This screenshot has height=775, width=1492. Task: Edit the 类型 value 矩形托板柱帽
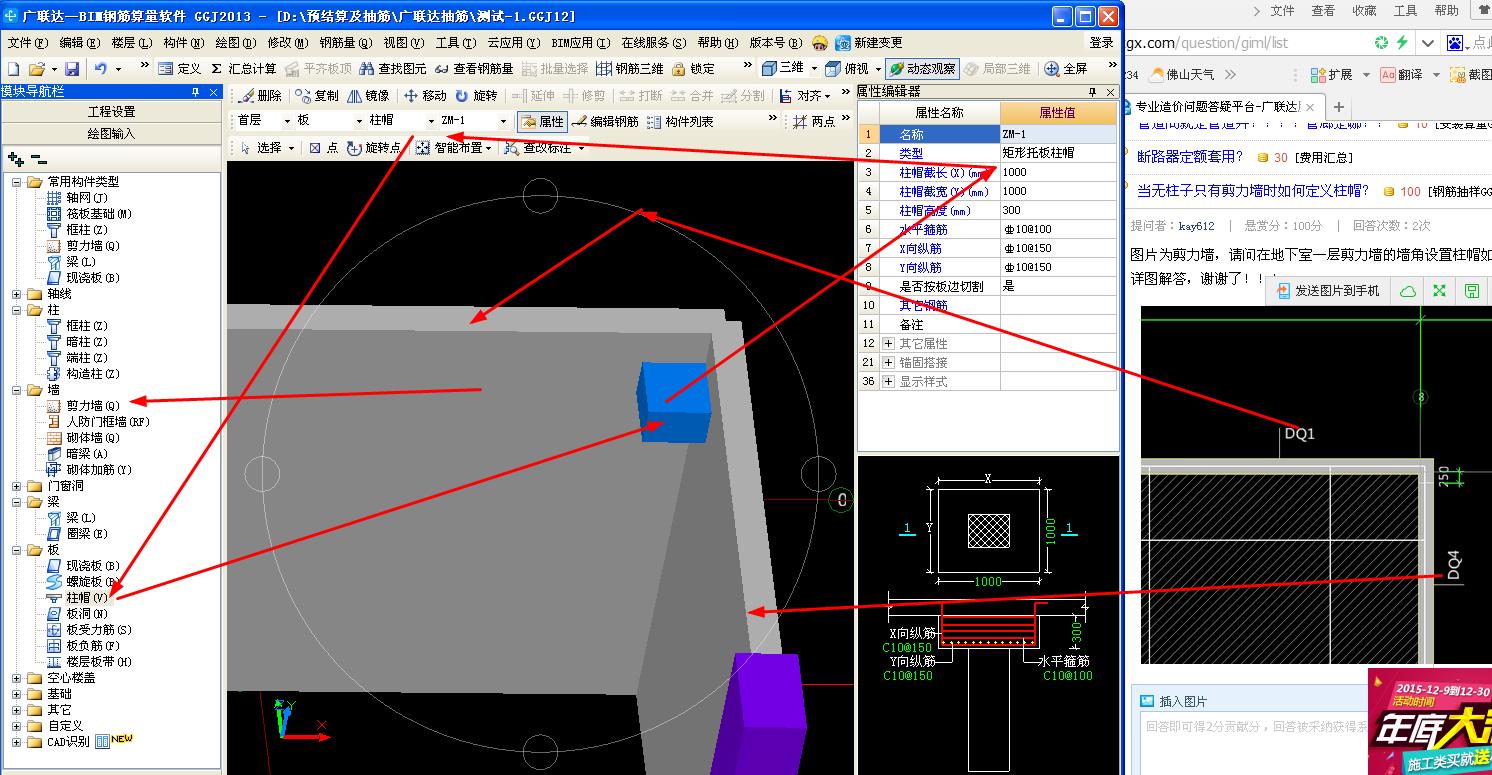tap(1058, 153)
